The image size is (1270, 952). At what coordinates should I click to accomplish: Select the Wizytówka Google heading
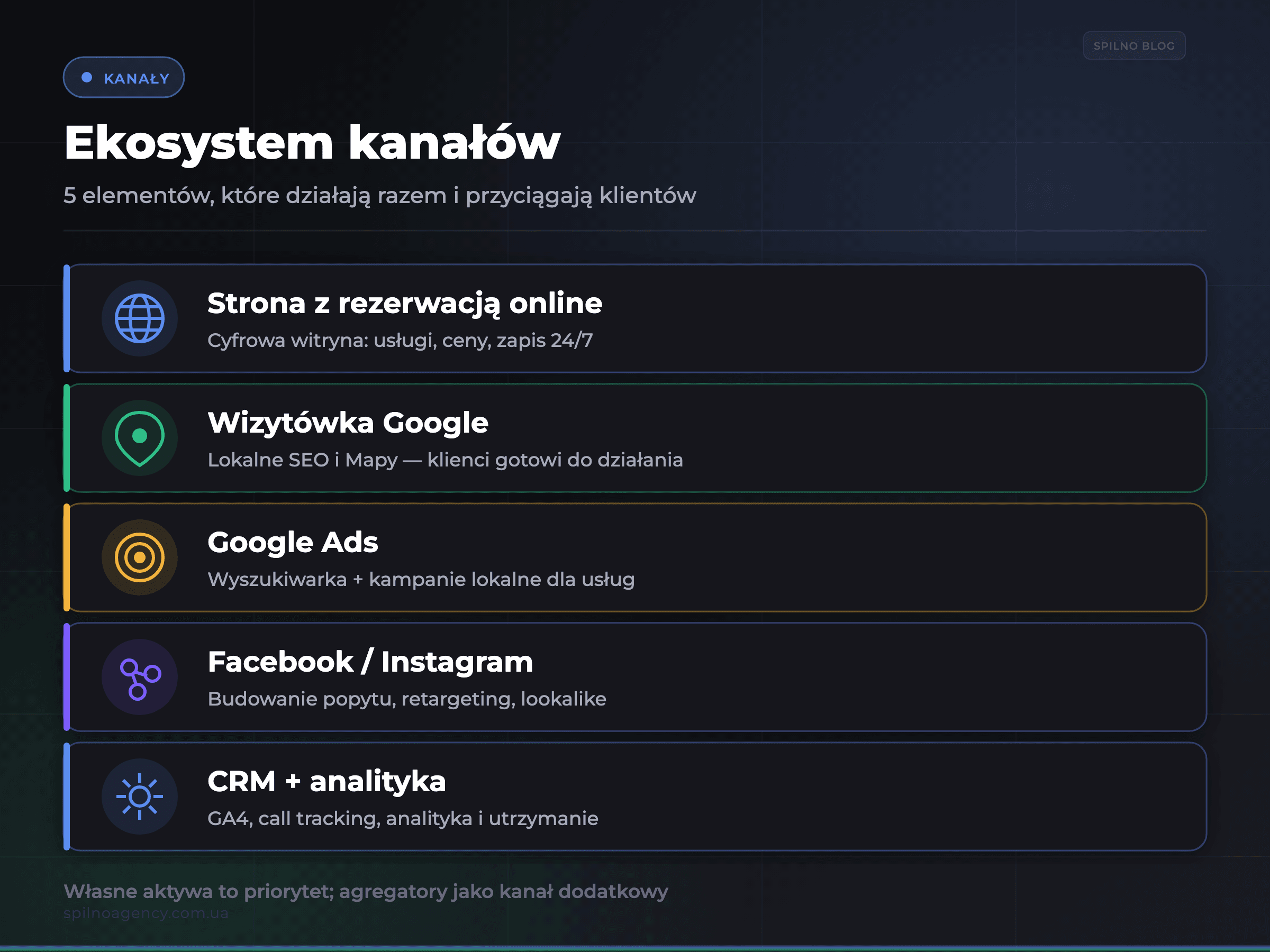(x=348, y=423)
